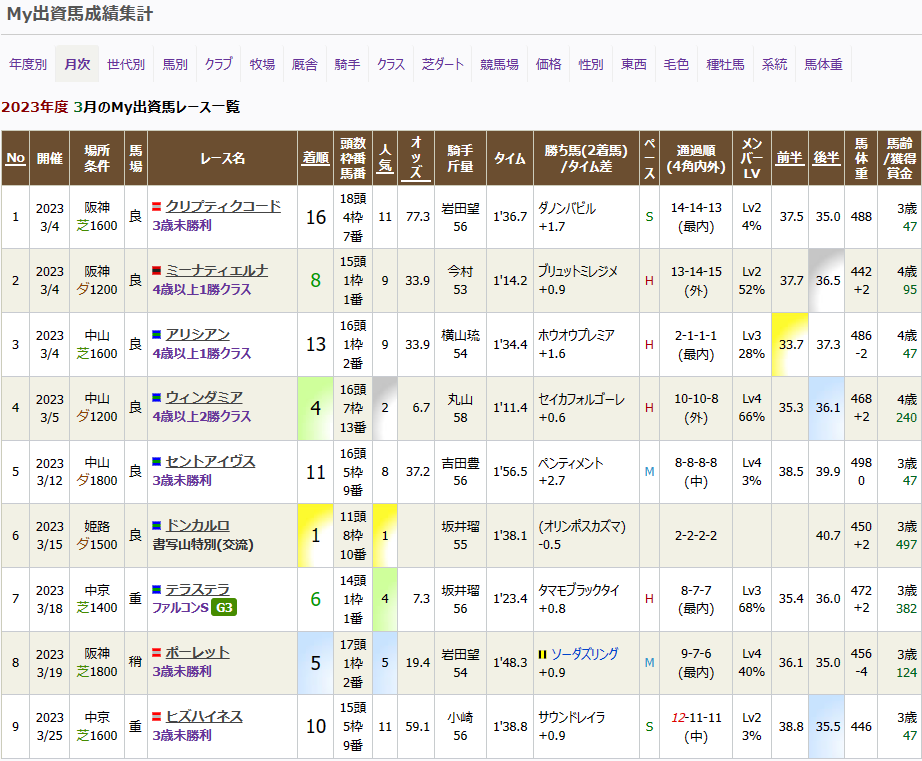The width and height of the screenshot is (922, 761).
Task: Sort by 後半 column header
Action: (826, 157)
